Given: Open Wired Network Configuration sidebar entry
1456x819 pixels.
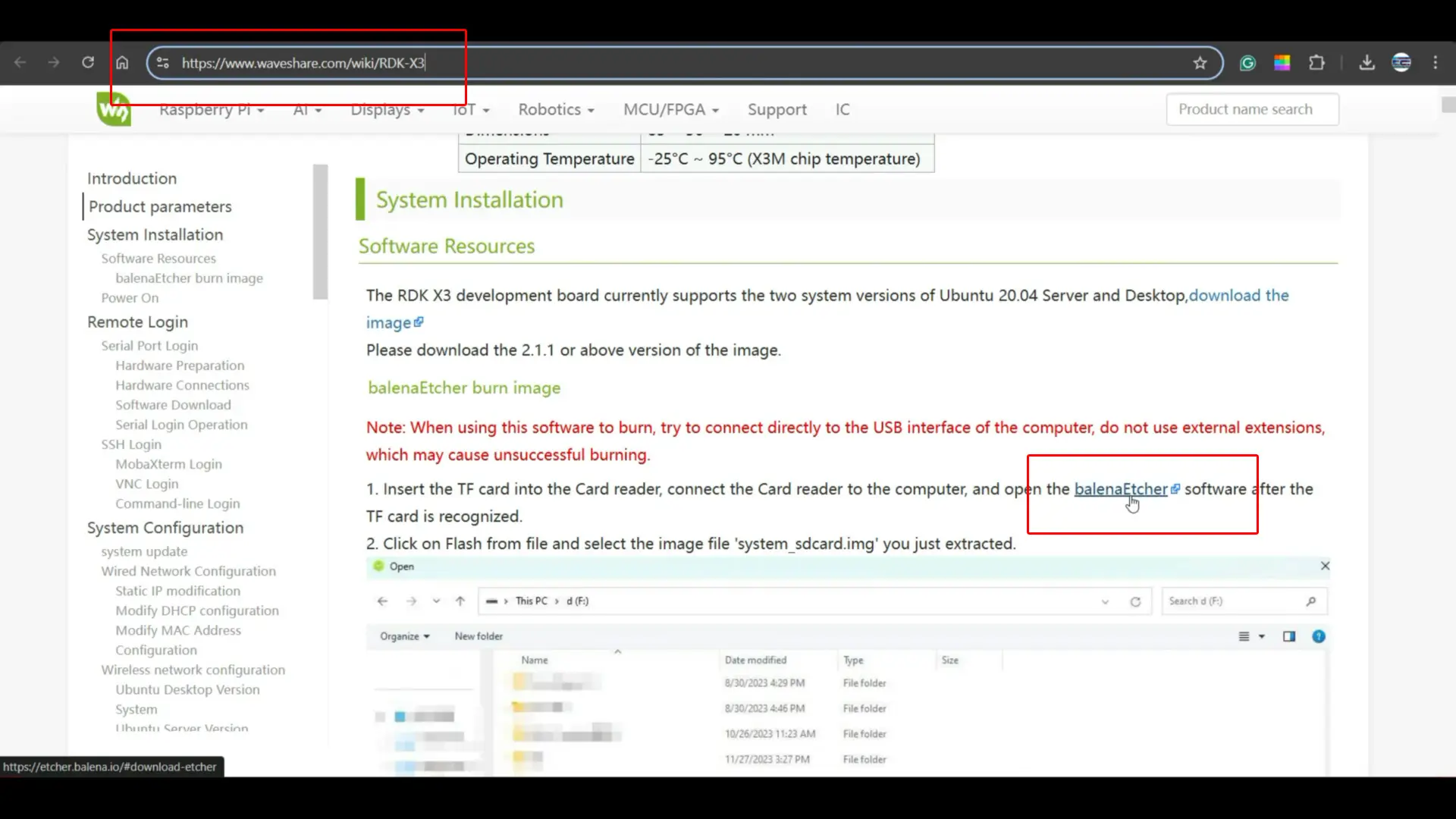Looking at the screenshot, I should point(188,571).
